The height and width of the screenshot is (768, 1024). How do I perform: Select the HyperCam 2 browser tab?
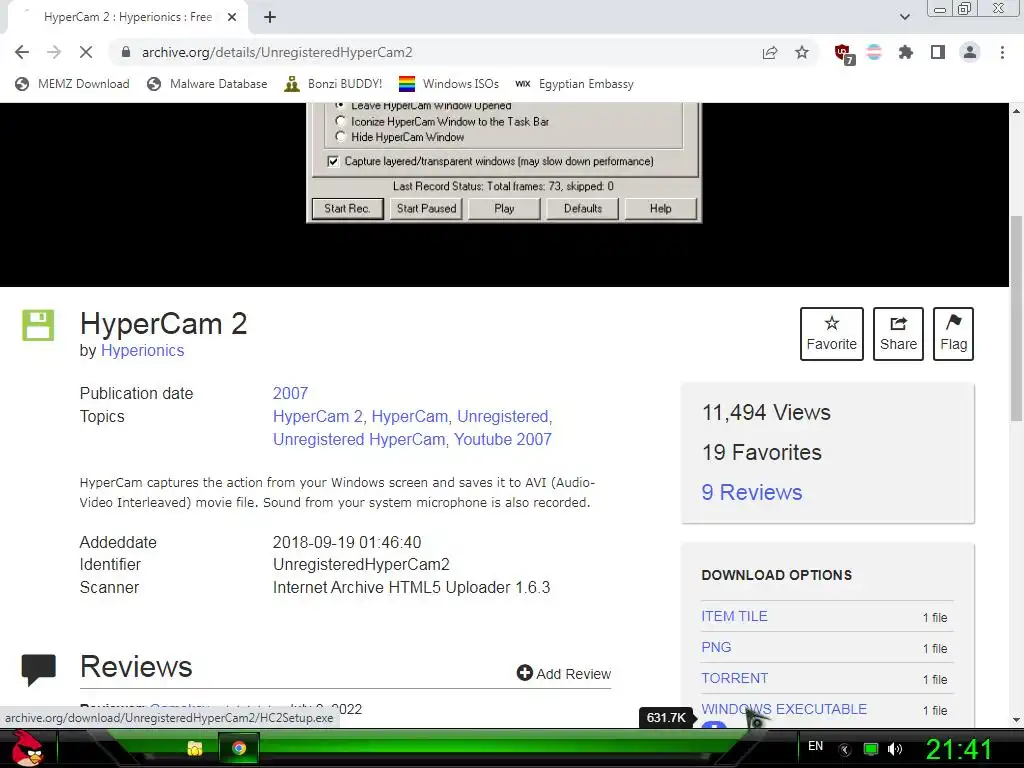[x=128, y=17]
